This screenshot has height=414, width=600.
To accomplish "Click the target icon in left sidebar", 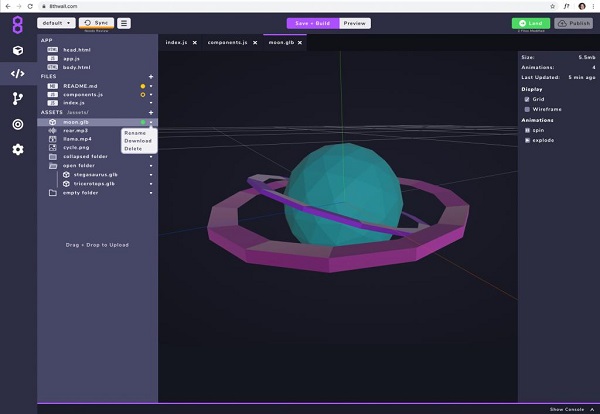I will pos(17,124).
